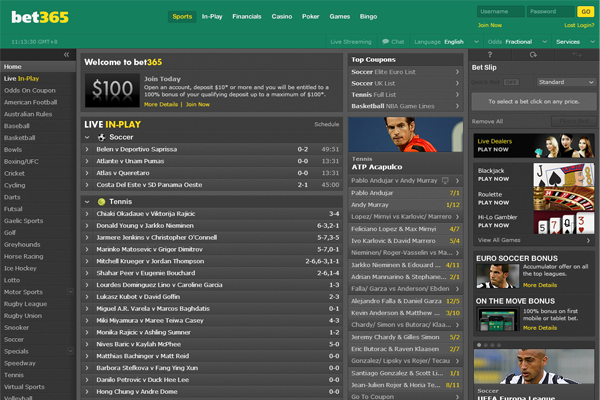Open Soccer Elite Euro List arrow
Image resolution: width=600 pixels, height=400 pixels.
coord(457,72)
